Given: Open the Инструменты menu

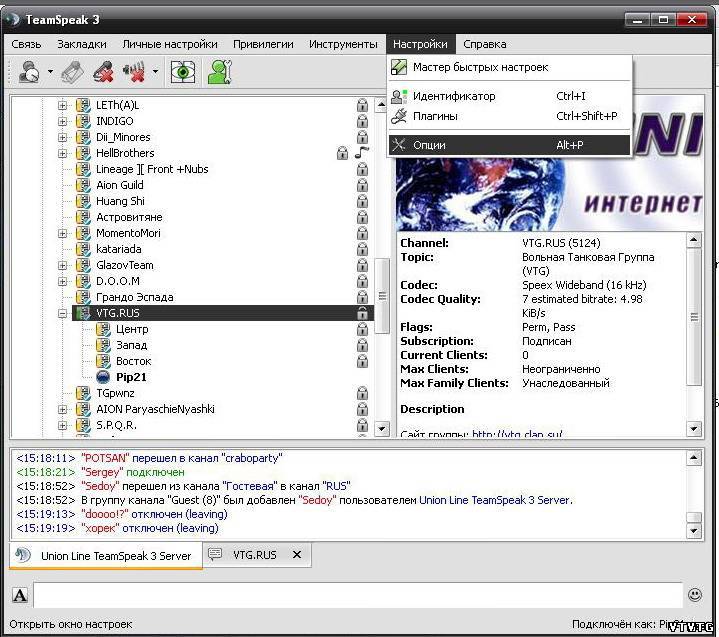Looking at the screenshot, I should pos(343,44).
